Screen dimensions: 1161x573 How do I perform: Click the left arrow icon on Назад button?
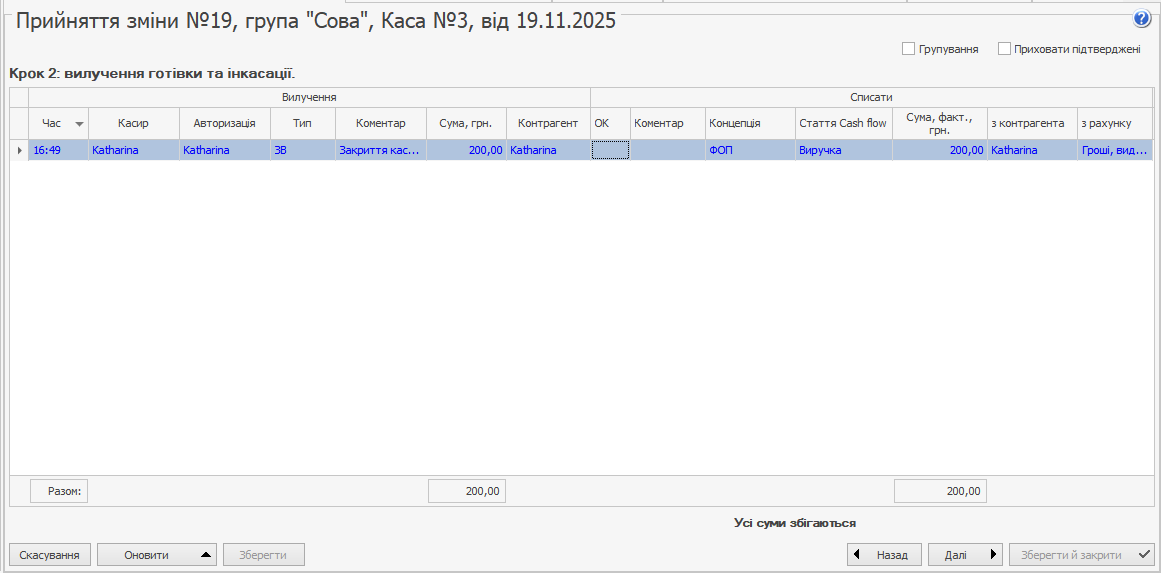coord(857,555)
